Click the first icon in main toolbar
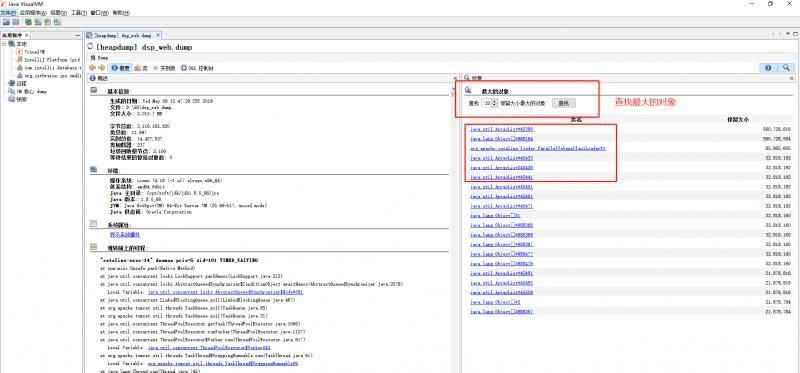Screen dimensions: 800x373 click(7, 22)
